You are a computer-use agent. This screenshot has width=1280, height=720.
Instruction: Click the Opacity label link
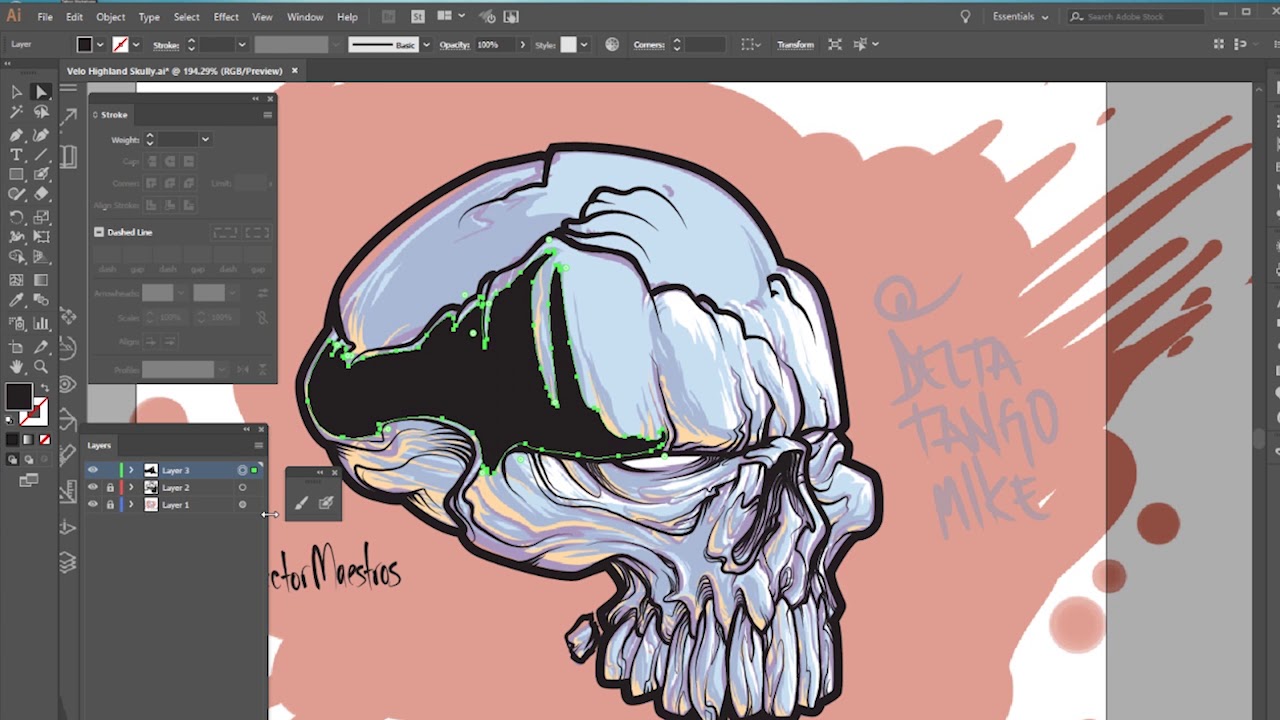click(x=454, y=45)
